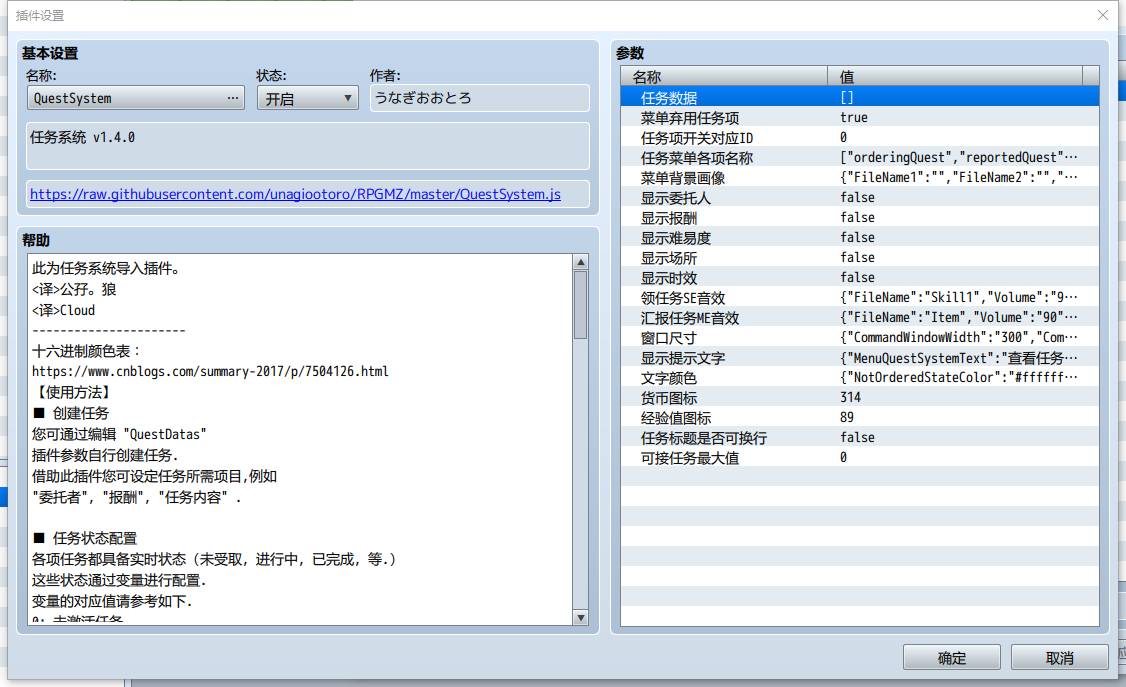Screen dimensions: 1126x687
Task: Select the 任务菜单各项名称 parameter
Action: pyautogui.click(x=860, y=157)
